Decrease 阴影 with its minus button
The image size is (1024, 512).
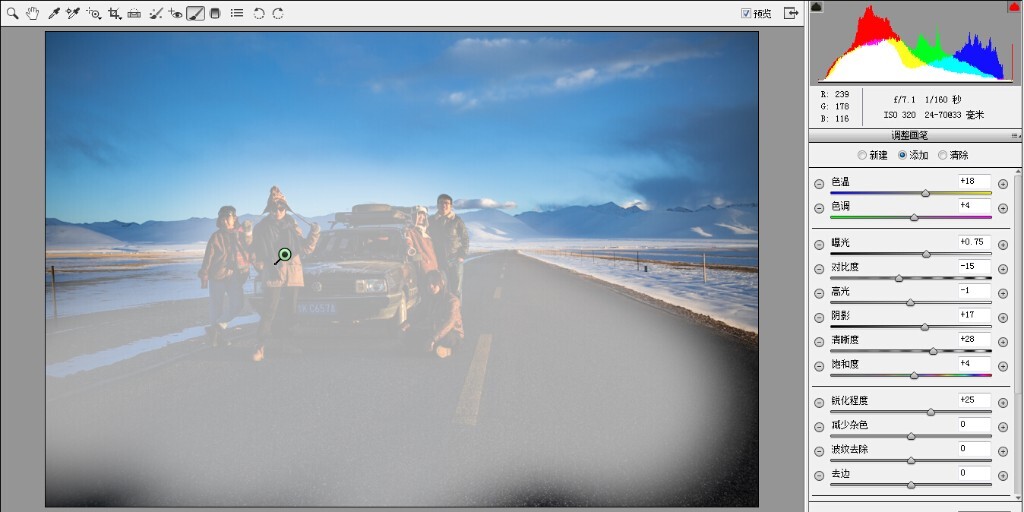point(819,317)
